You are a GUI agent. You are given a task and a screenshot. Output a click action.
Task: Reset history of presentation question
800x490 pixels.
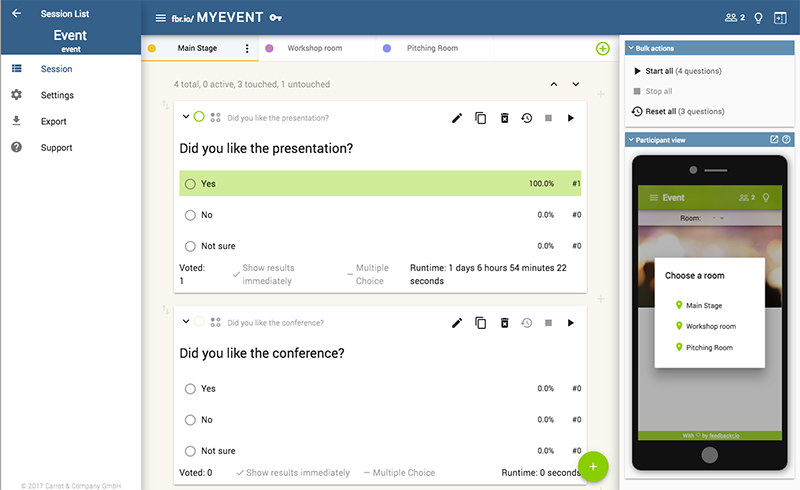[527, 118]
